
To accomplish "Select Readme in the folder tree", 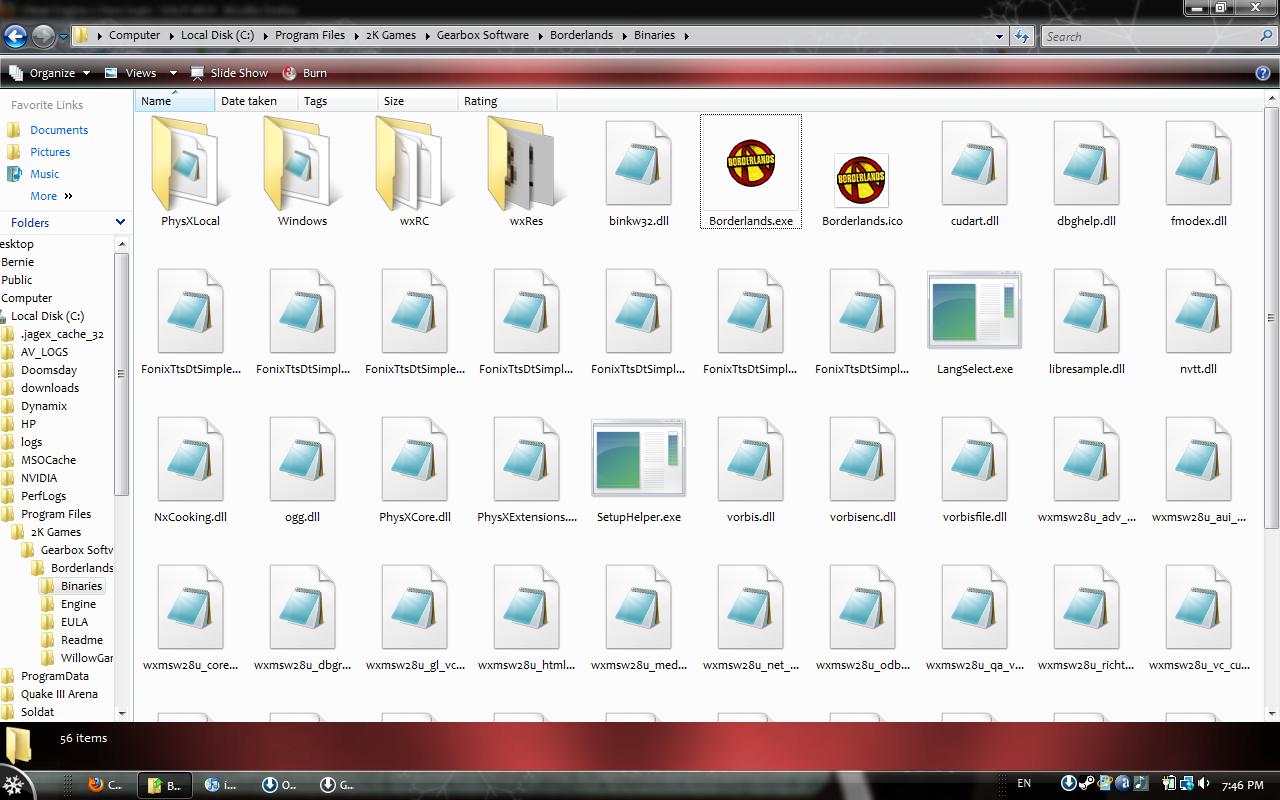I will click(82, 640).
